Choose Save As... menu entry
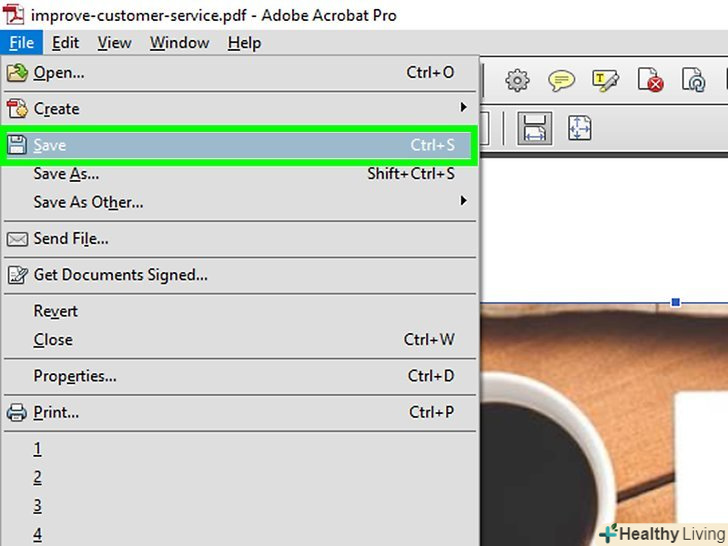Screen dimensions: 728x546 pyautogui.click(x=240, y=174)
